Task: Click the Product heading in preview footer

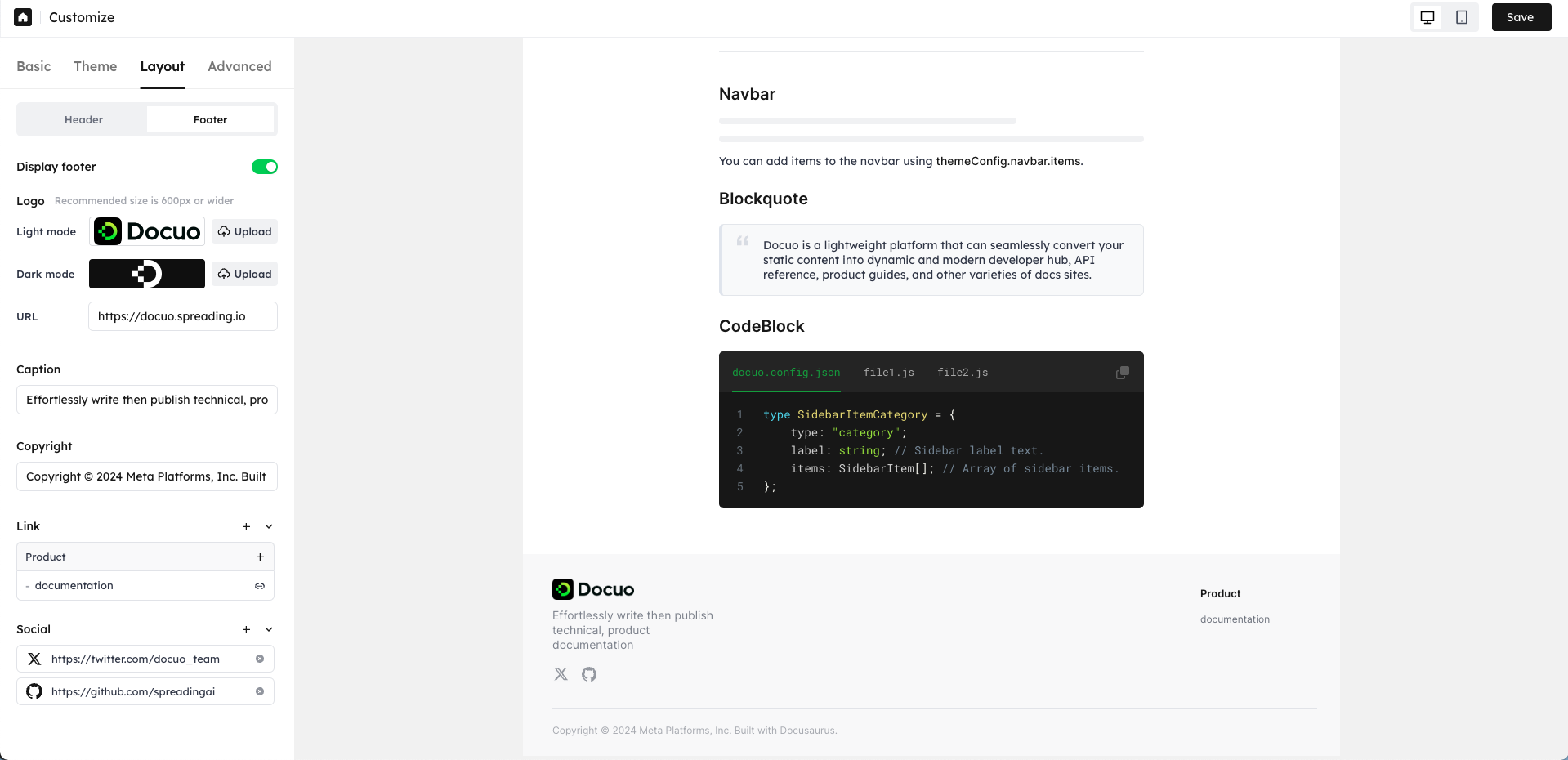Action: point(1220,594)
